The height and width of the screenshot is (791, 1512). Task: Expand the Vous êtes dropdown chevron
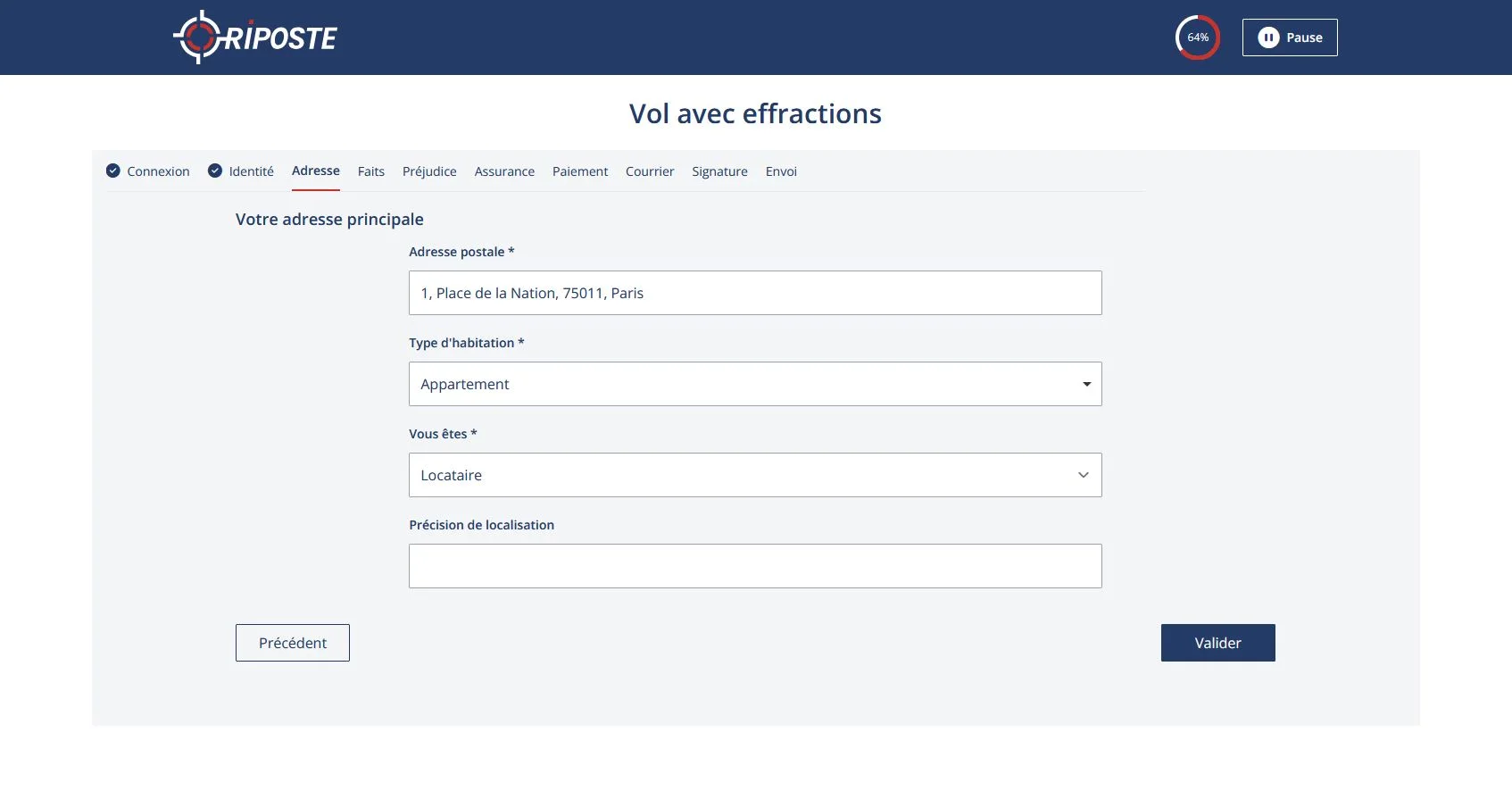click(1083, 475)
